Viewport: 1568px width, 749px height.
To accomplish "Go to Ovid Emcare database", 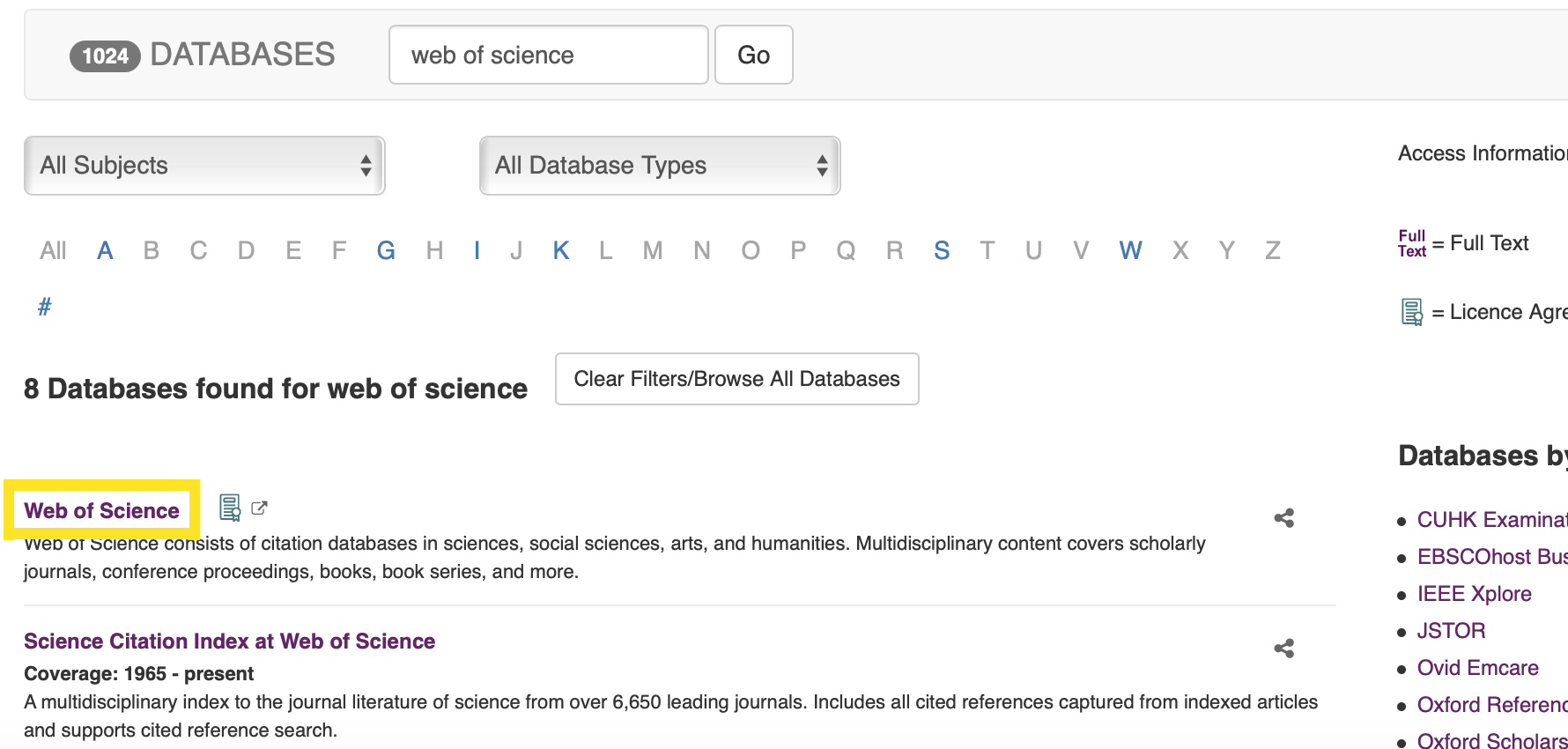I will (1477, 668).
